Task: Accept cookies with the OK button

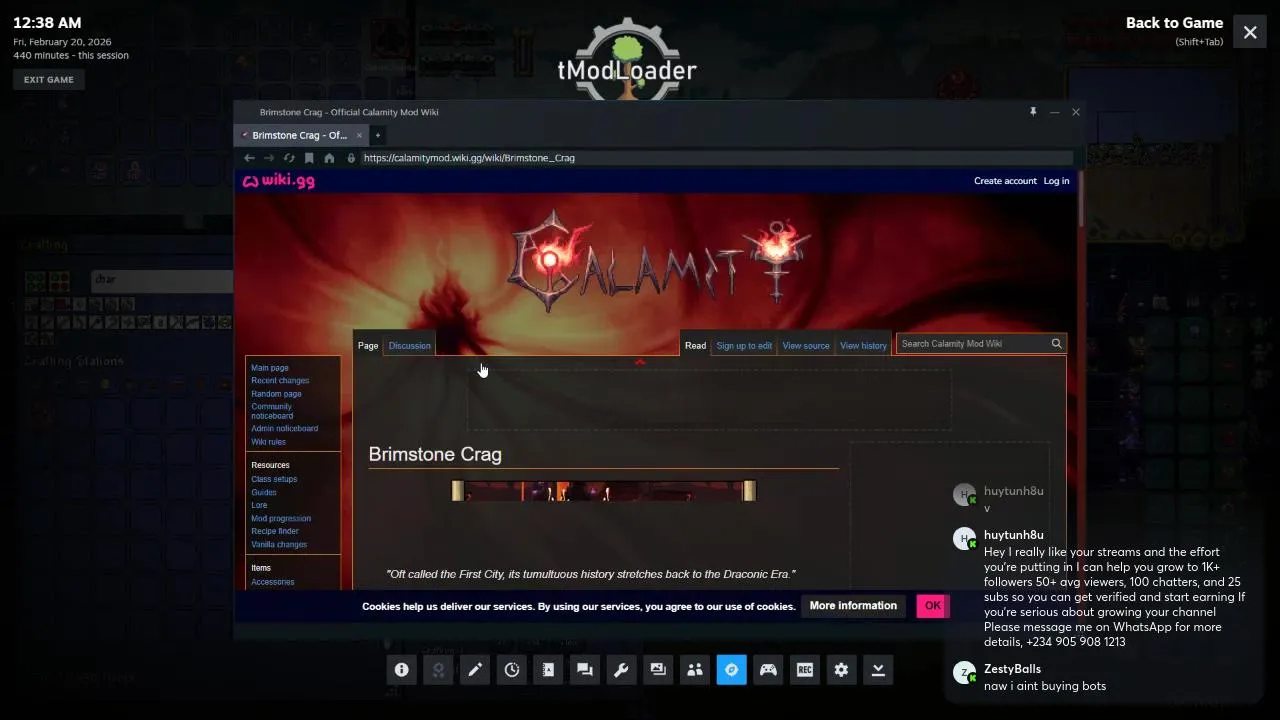Action: 933,606
